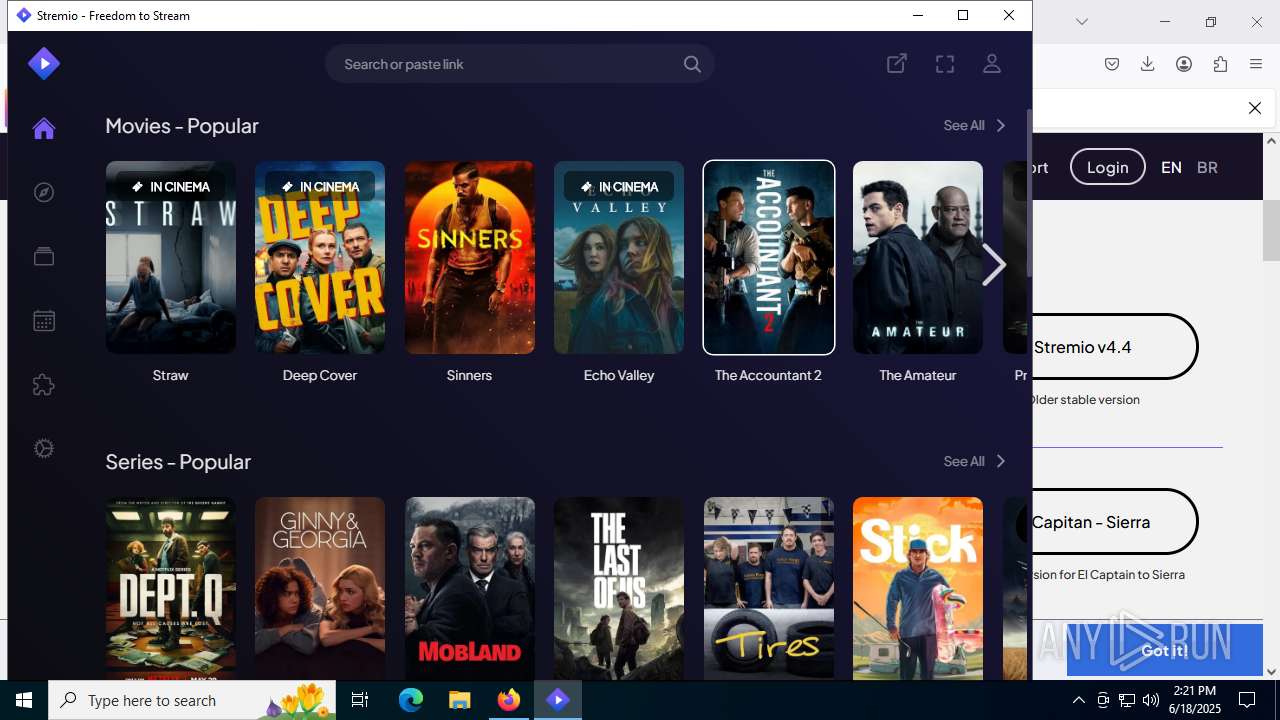The width and height of the screenshot is (1280, 720).
Task: Click Got it! cookie button in browser
Action: 1164,650
